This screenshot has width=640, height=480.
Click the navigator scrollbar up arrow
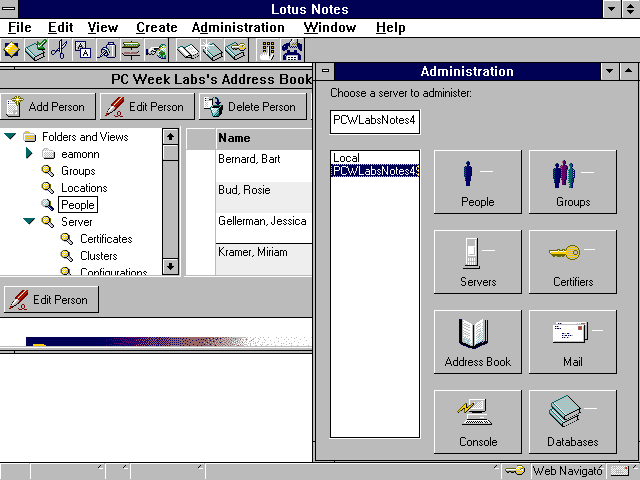tap(170, 137)
